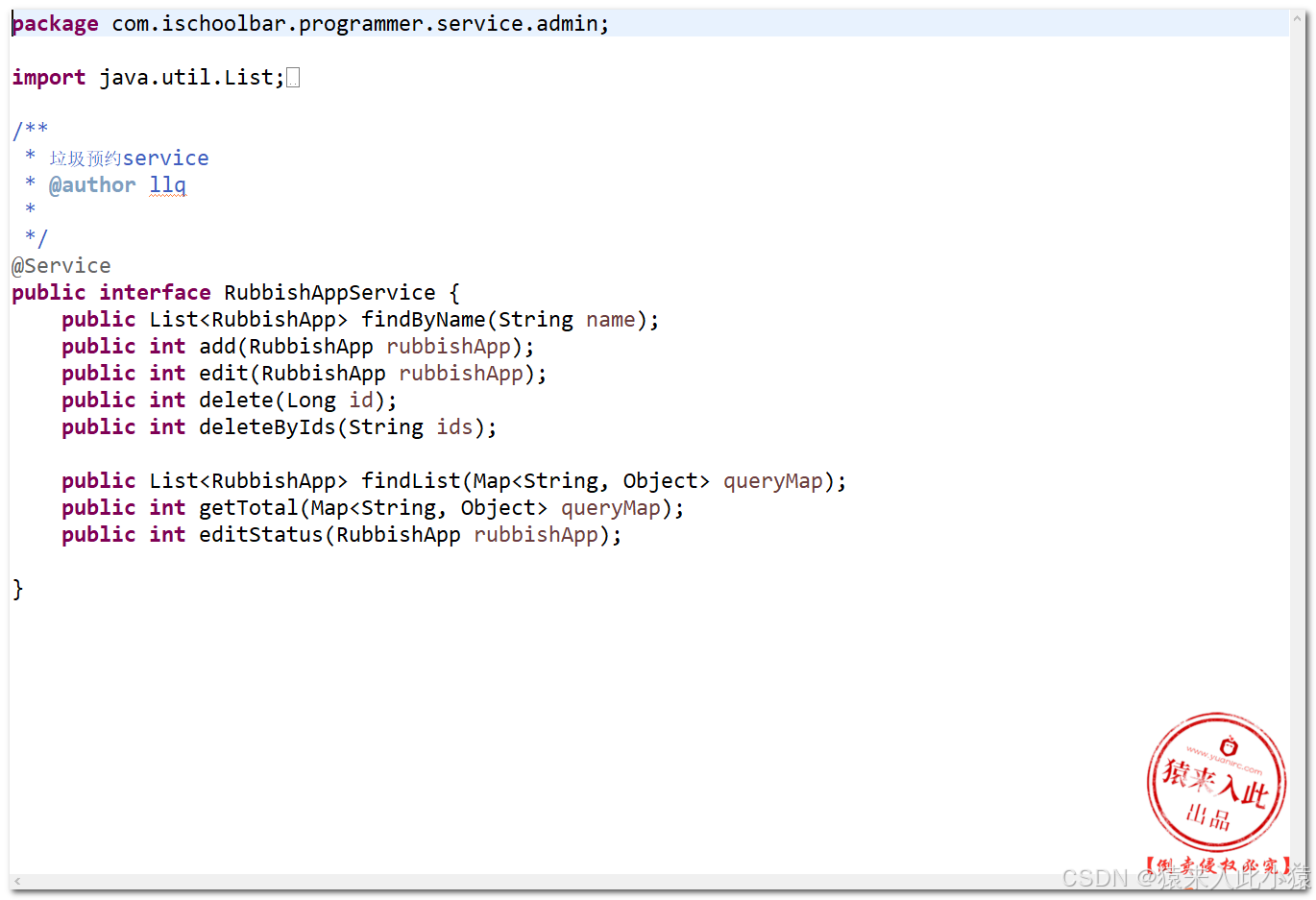Click the deleteByIds method name
The image size is (1316, 900).
(267, 427)
